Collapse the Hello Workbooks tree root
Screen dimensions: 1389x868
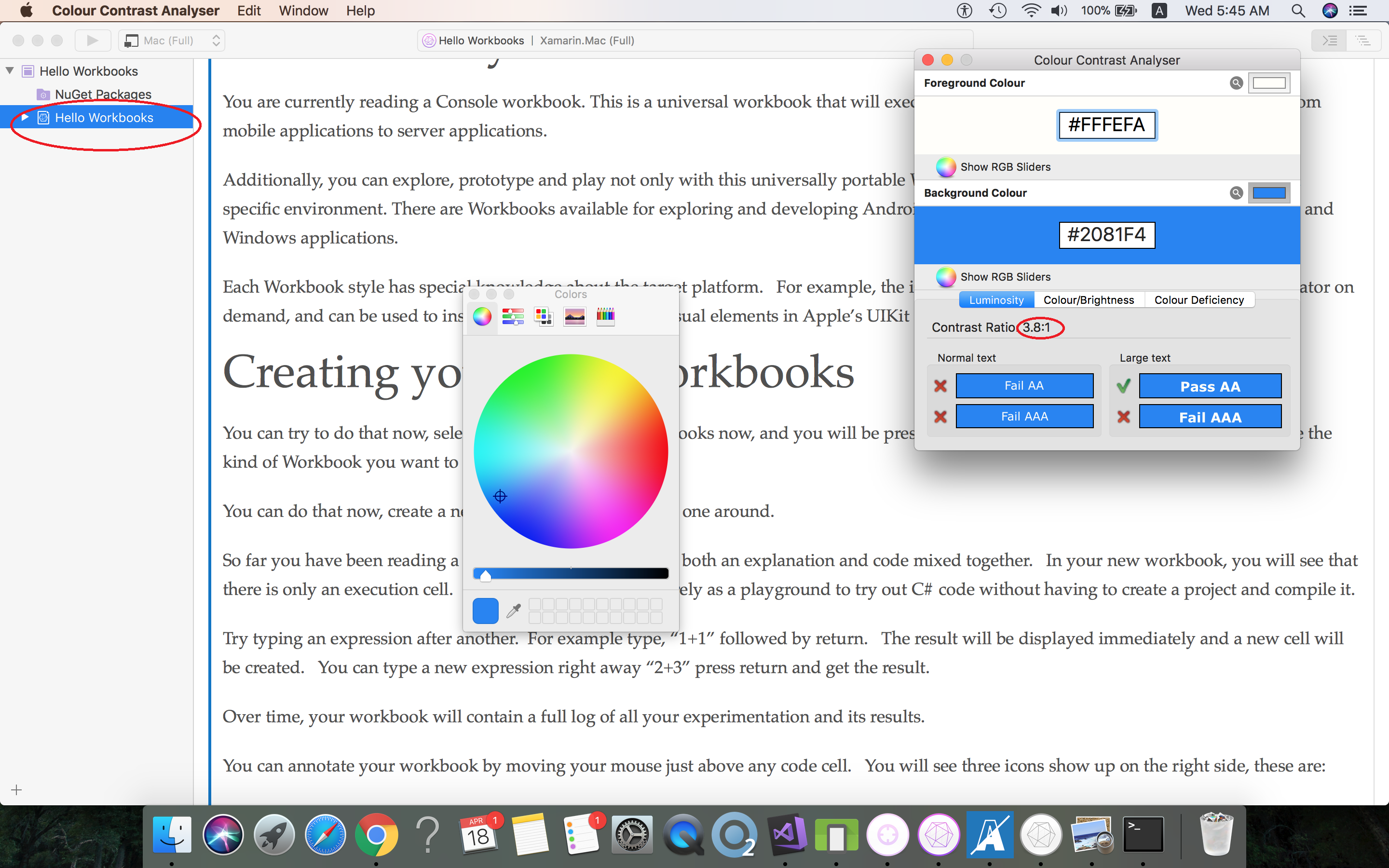9,70
